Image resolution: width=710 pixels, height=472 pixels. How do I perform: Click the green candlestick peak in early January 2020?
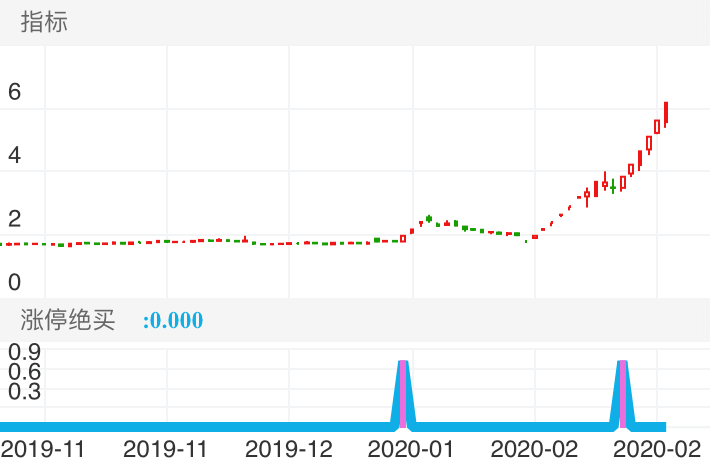tap(429, 218)
